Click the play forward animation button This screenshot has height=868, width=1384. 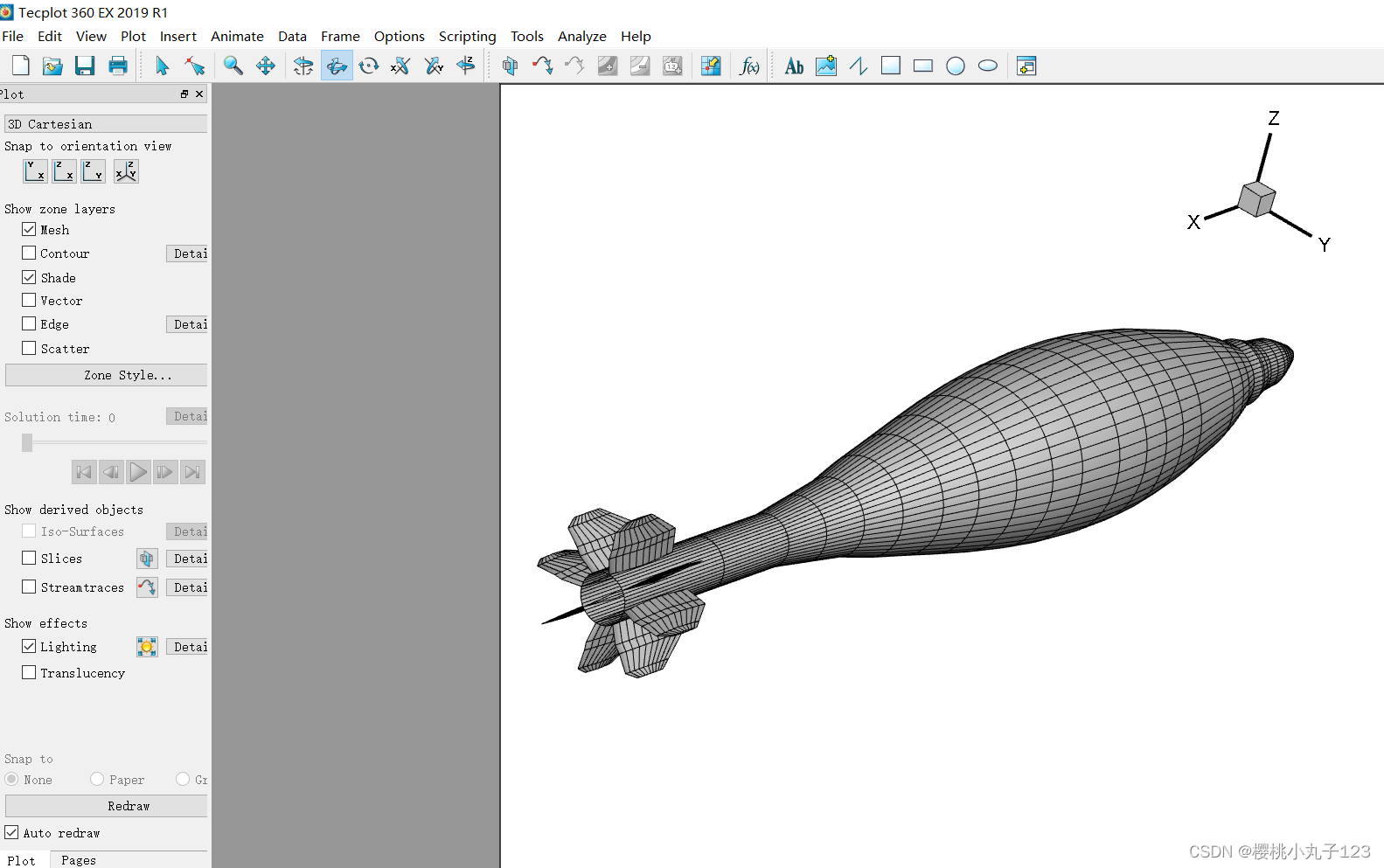pos(138,472)
